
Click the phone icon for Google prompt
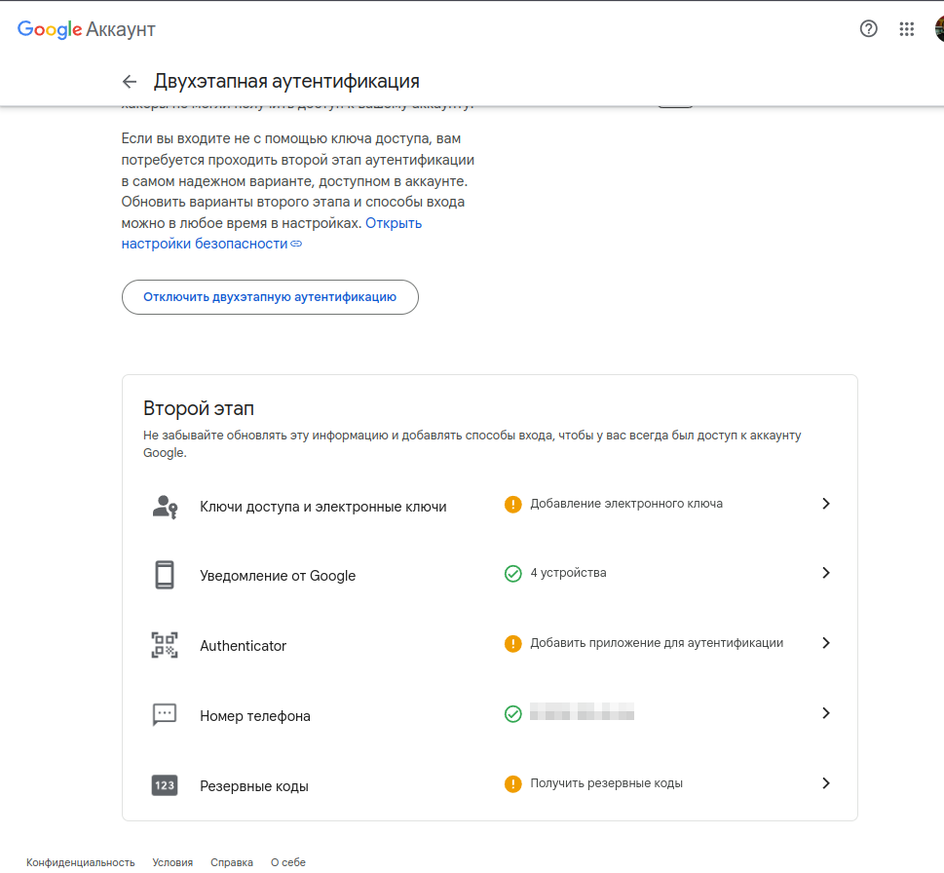[x=164, y=575]
